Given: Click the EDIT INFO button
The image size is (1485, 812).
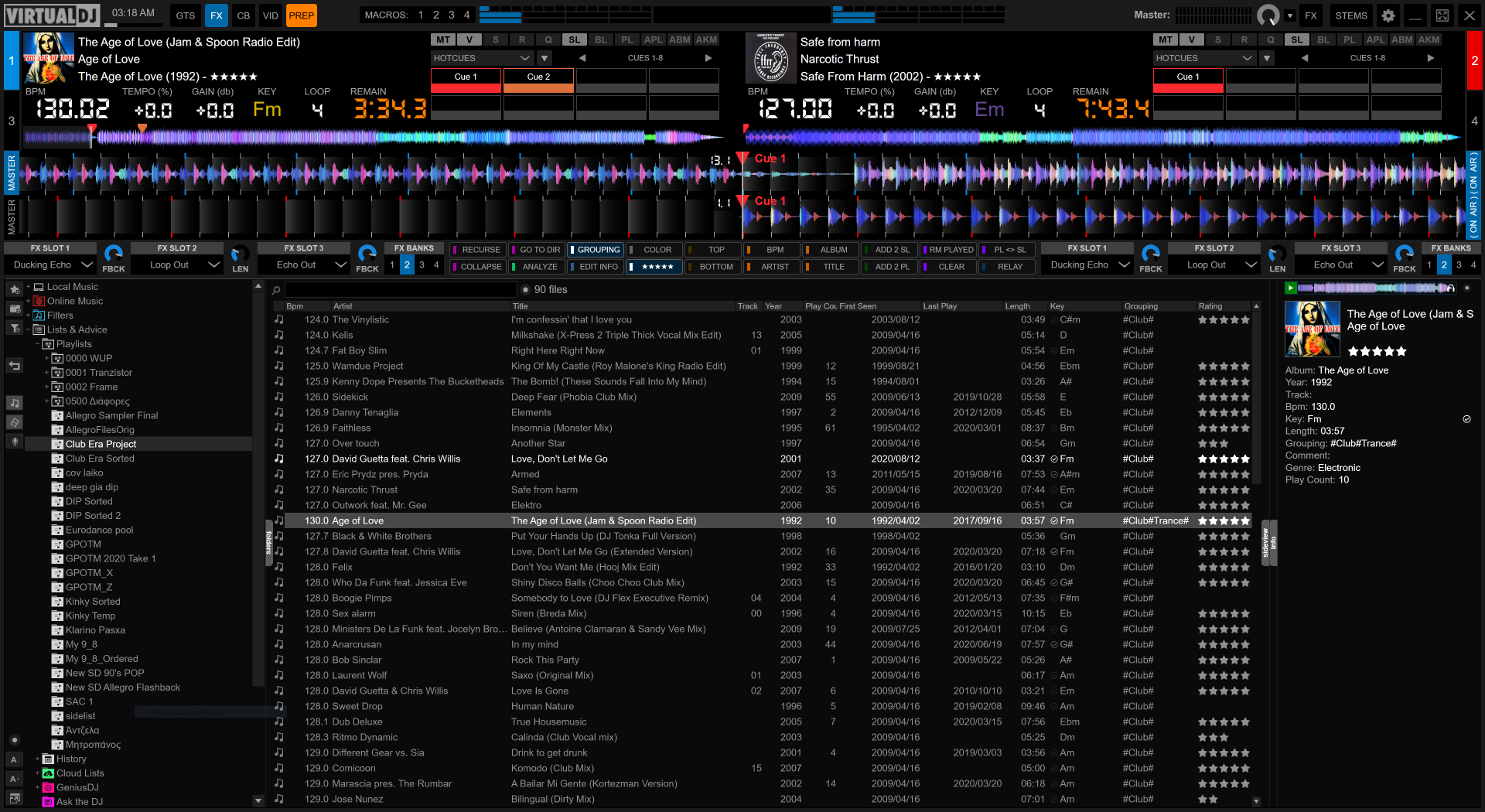Looking at the screenshot, I should point(596,267).
